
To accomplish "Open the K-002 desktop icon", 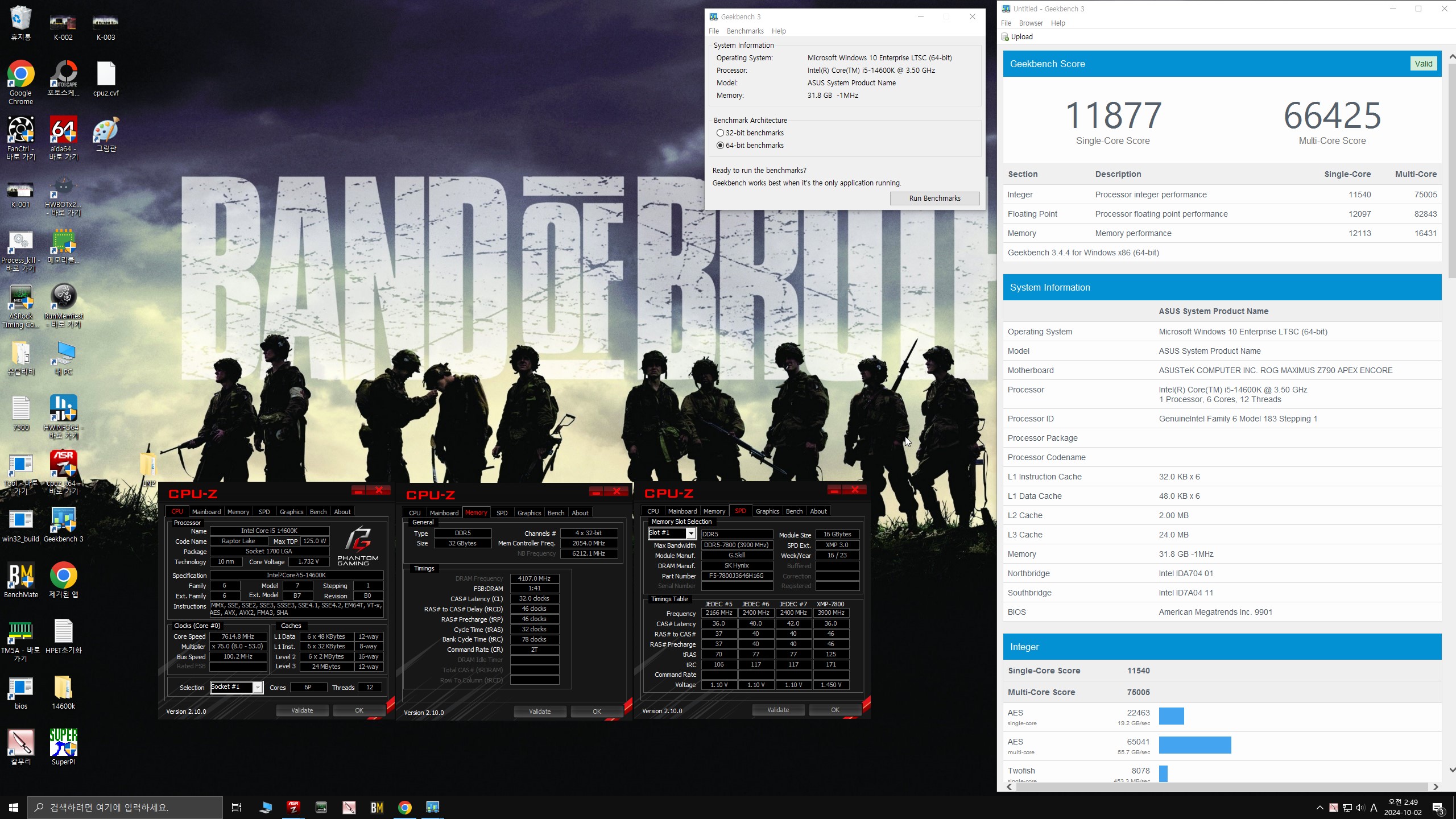I will coord(63,27).
